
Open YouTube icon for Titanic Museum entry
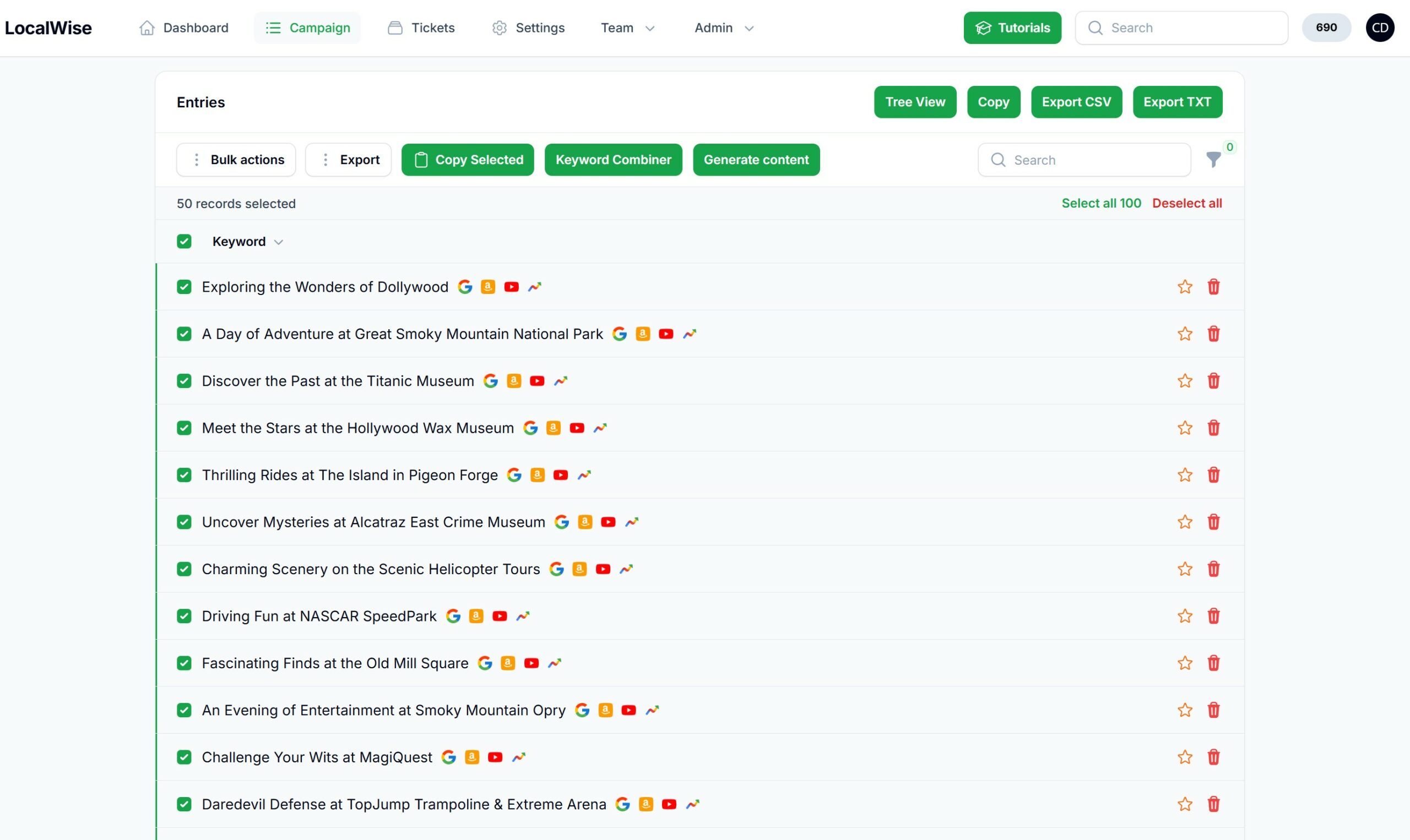click(x=537, y=381)
